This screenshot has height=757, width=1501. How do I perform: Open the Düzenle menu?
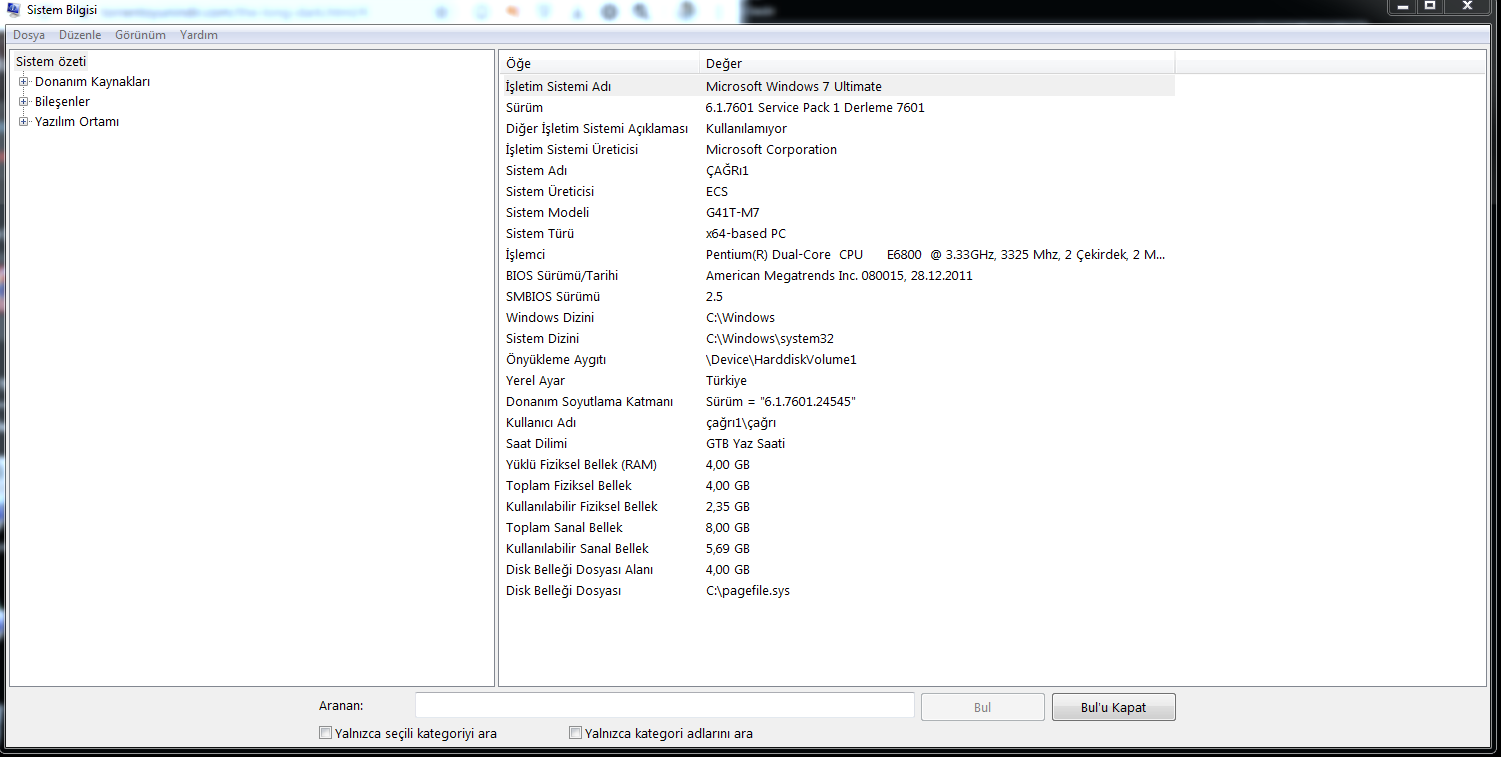point(80,35)
